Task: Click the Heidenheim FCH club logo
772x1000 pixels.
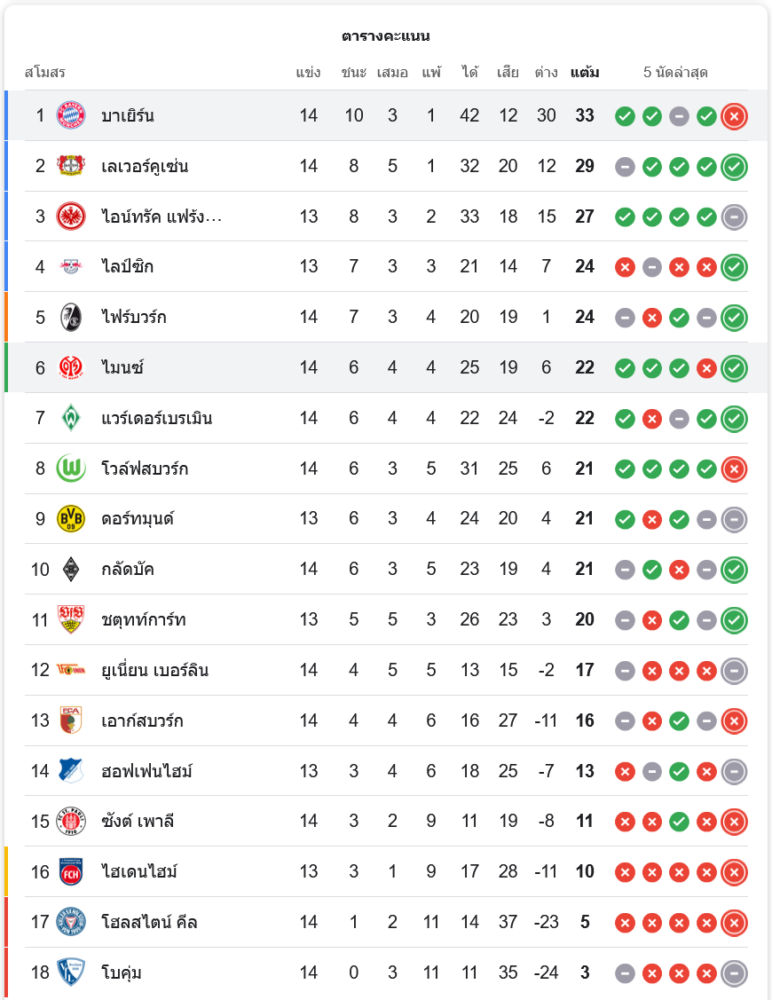Action: coord(70,871)
